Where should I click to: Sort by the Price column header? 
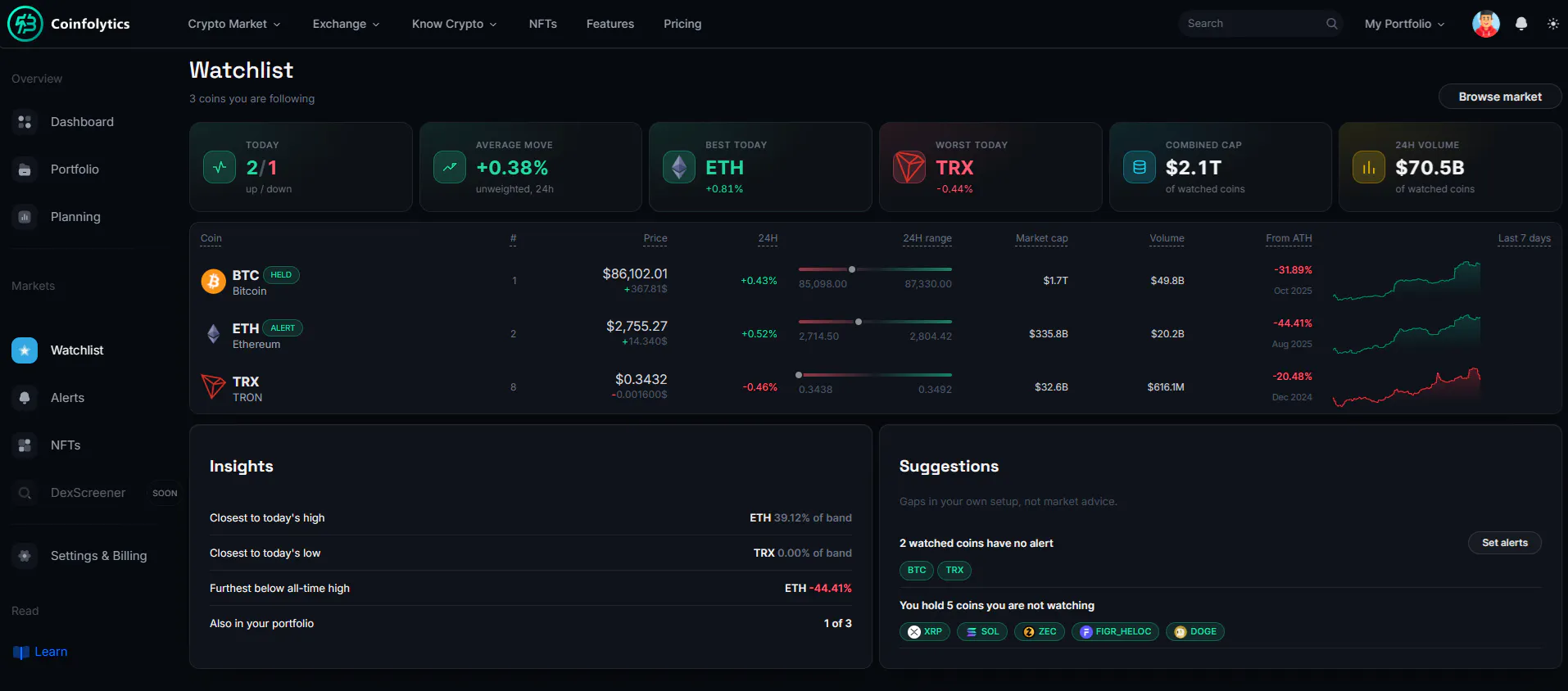coord(655,239)
